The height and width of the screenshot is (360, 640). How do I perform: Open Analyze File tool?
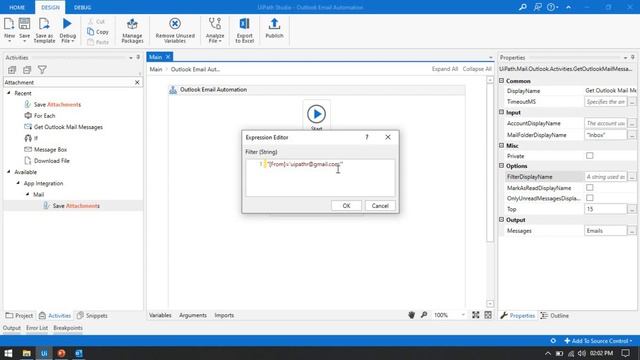(215, 30)
